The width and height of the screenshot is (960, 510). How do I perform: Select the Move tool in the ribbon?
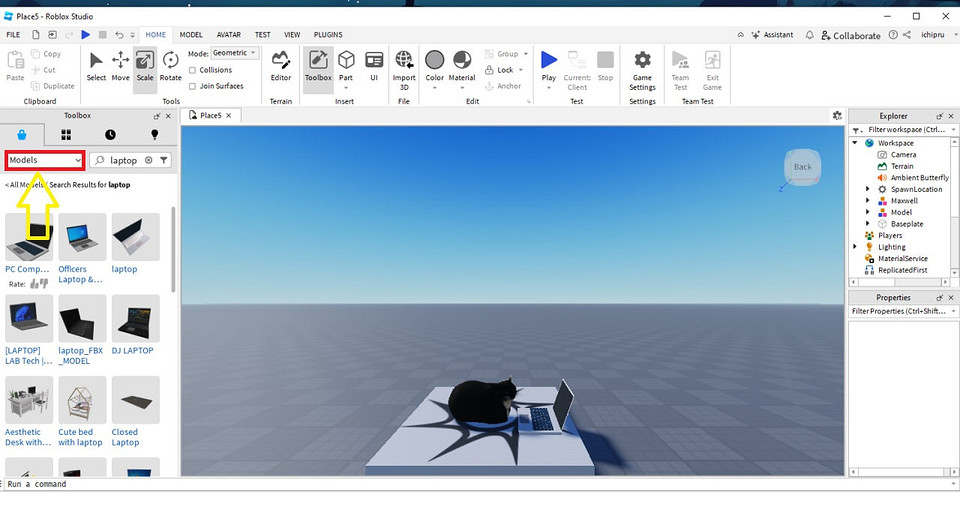coord(120,65)
